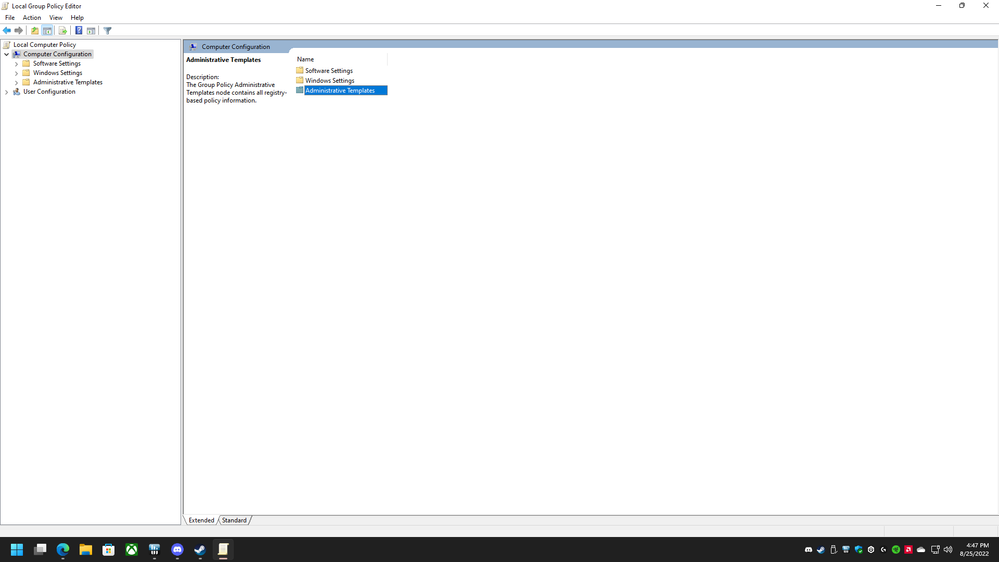Collapse the Computer Configuration tree node

(x=6, y=54)
